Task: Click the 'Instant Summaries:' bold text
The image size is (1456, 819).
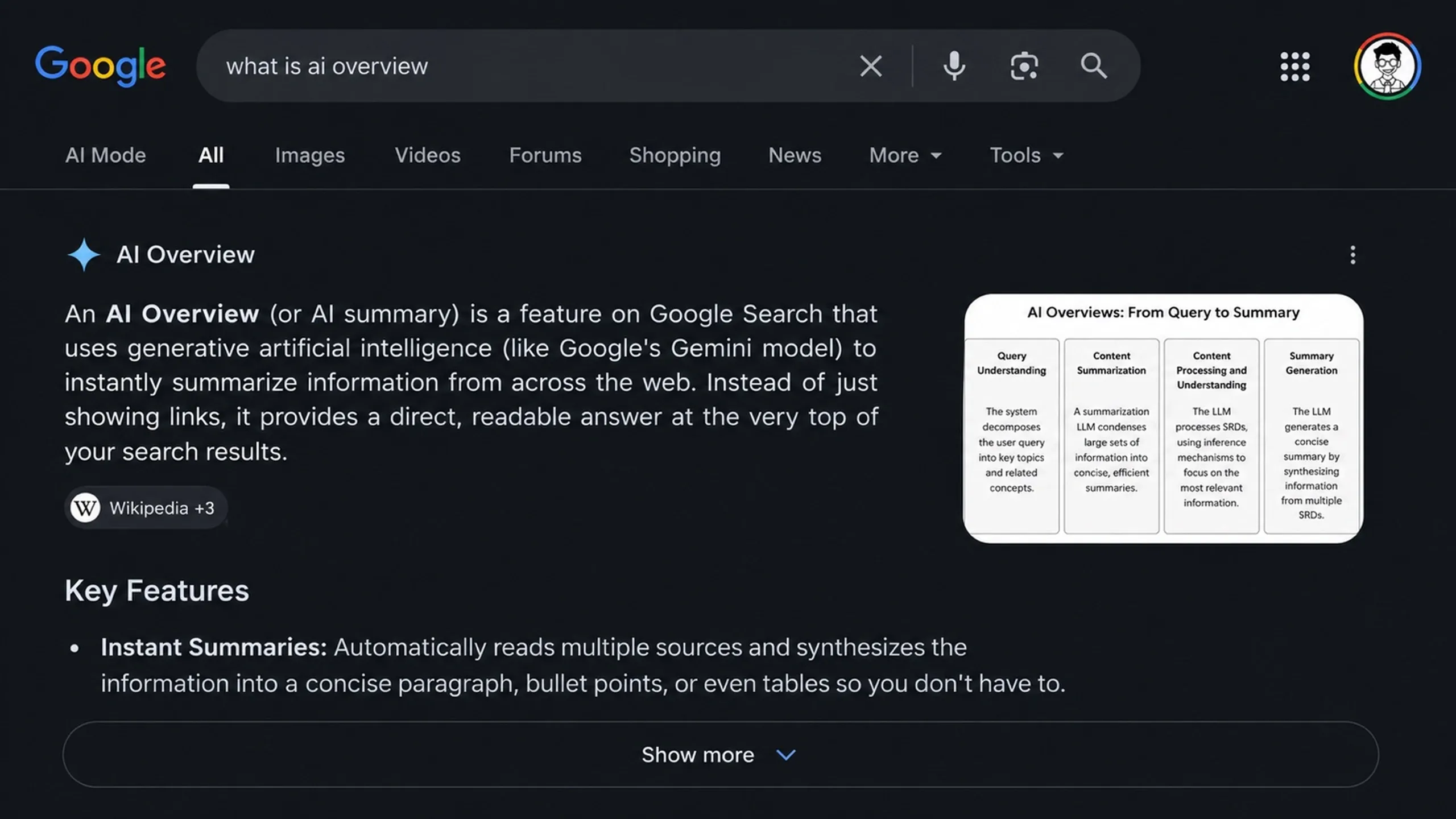Action: 214,647
